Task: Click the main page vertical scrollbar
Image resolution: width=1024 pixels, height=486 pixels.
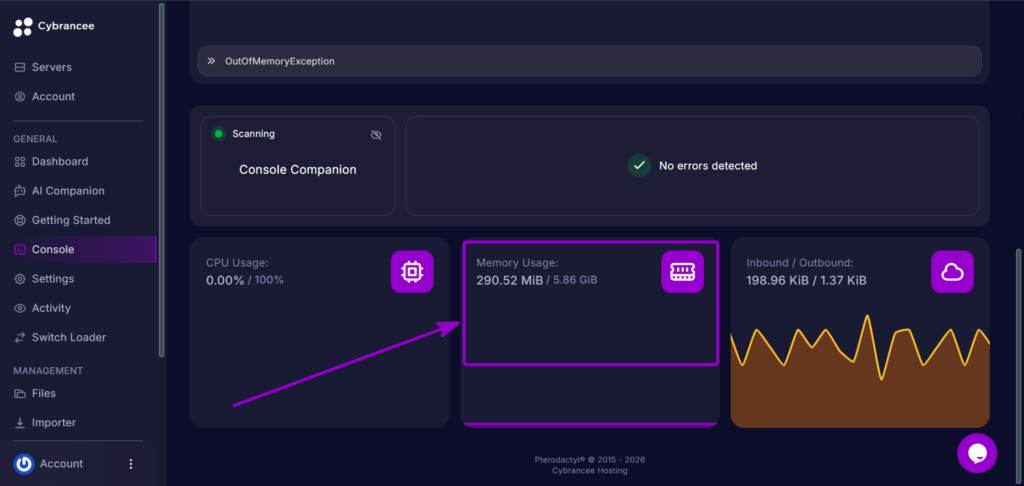Action: (x=1019, y=366)
